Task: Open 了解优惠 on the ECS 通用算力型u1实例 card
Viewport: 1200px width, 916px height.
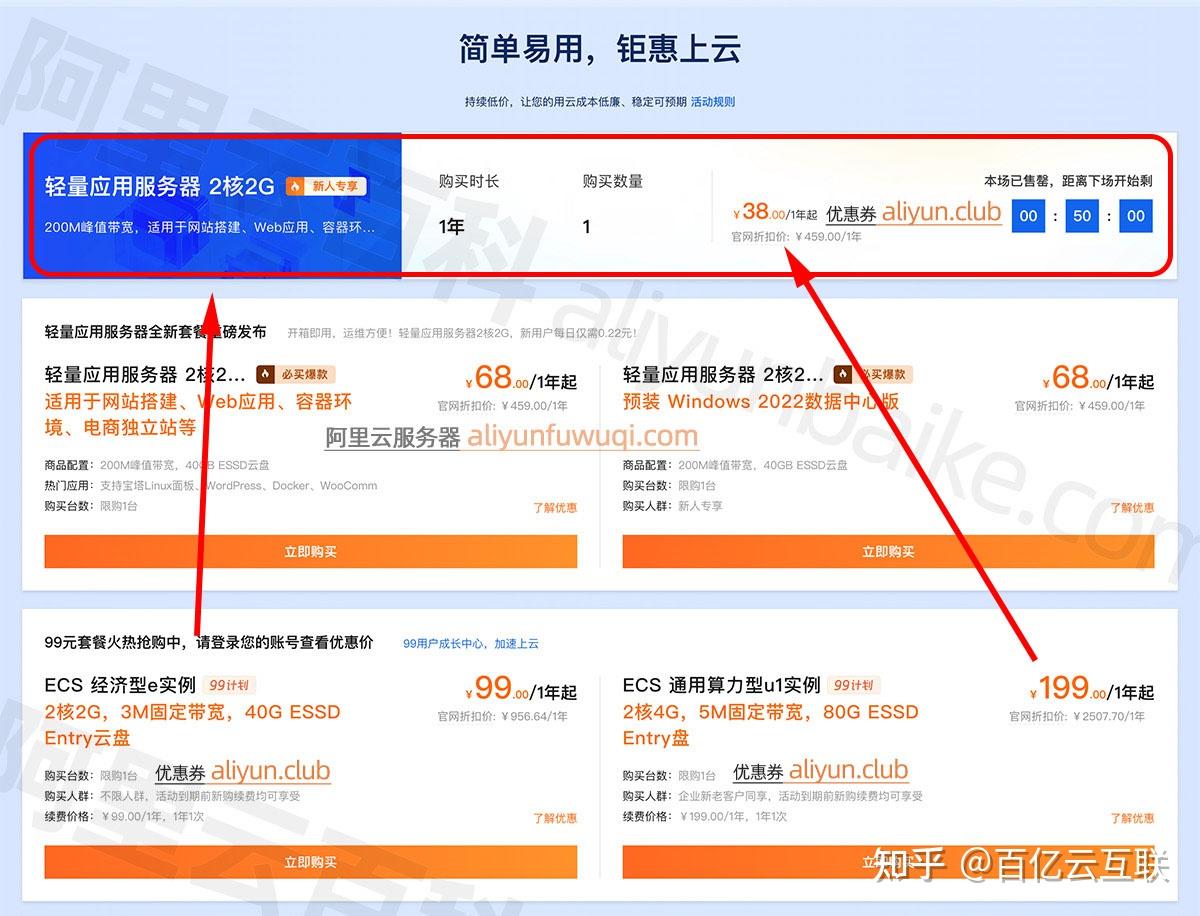Action: 1132,818
